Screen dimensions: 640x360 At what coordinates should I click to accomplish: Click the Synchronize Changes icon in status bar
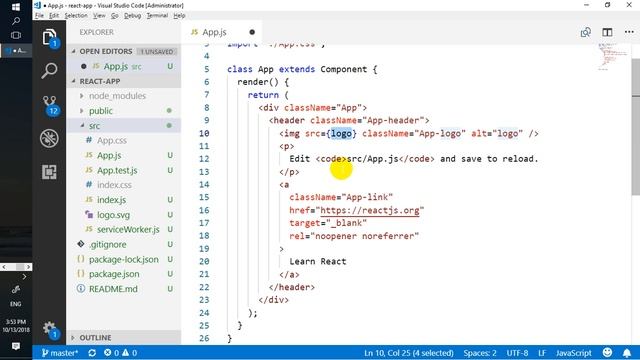click(x=92, y=353)
